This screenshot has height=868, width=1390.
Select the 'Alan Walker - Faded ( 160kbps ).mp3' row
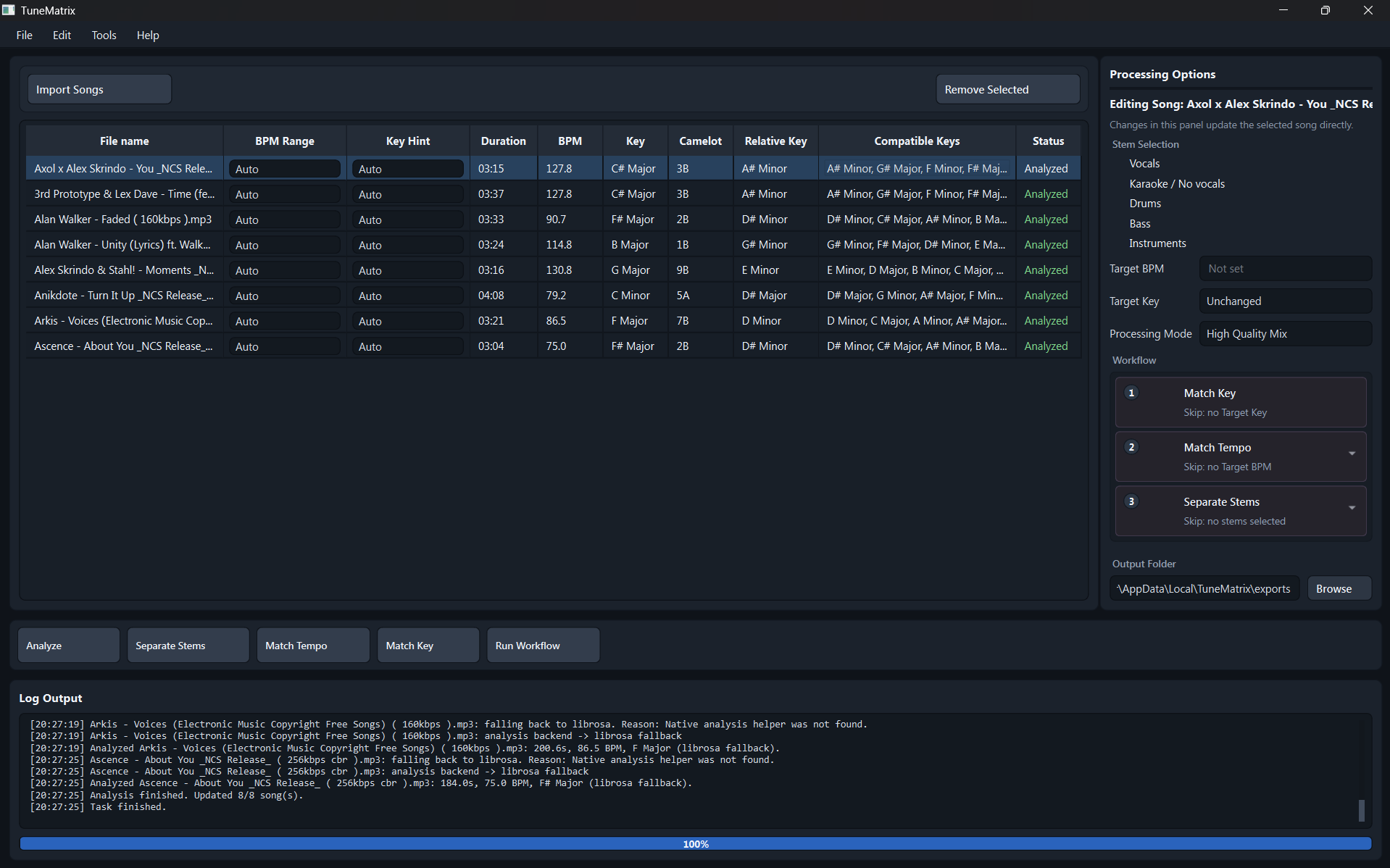click(x=554, y=219)
